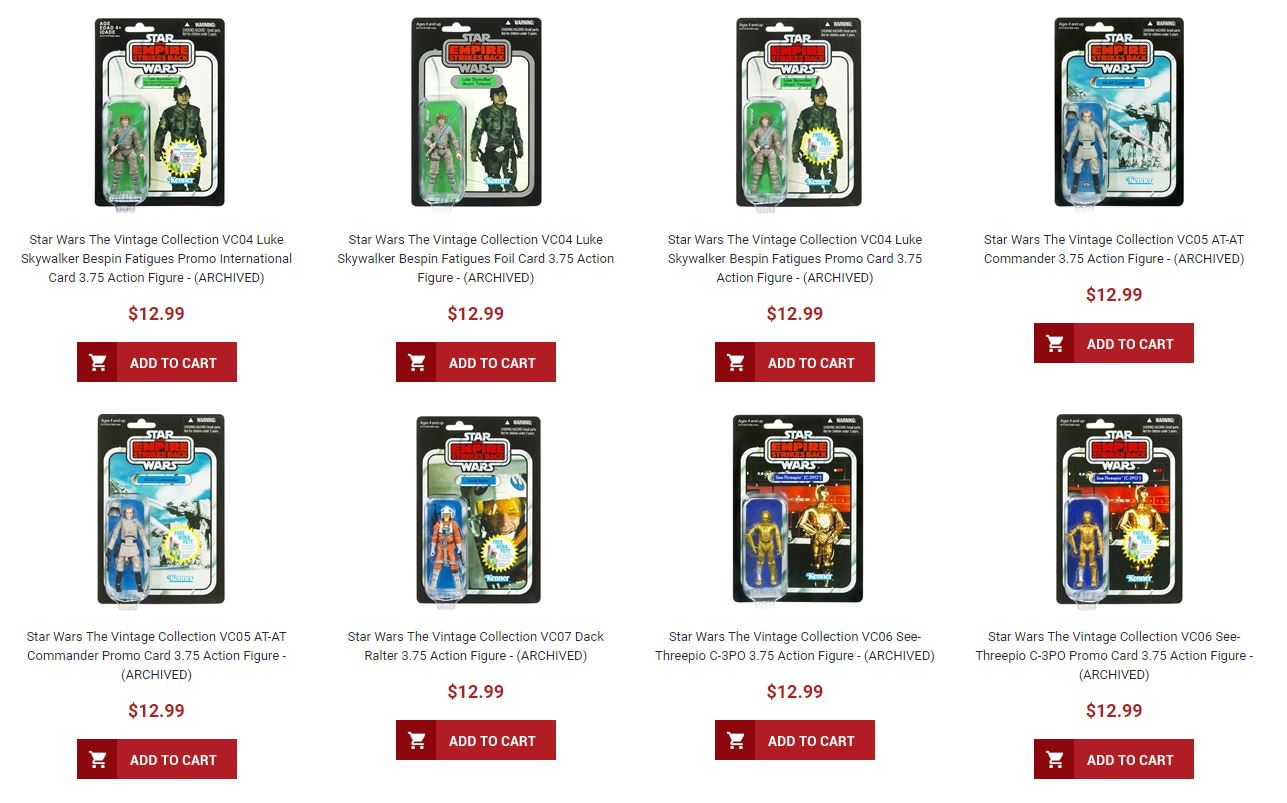Viewport: 1287px width, 803px height.
Task: Click cart icon for Luke Bespin Promo International Card
Action: click(97, 362)
